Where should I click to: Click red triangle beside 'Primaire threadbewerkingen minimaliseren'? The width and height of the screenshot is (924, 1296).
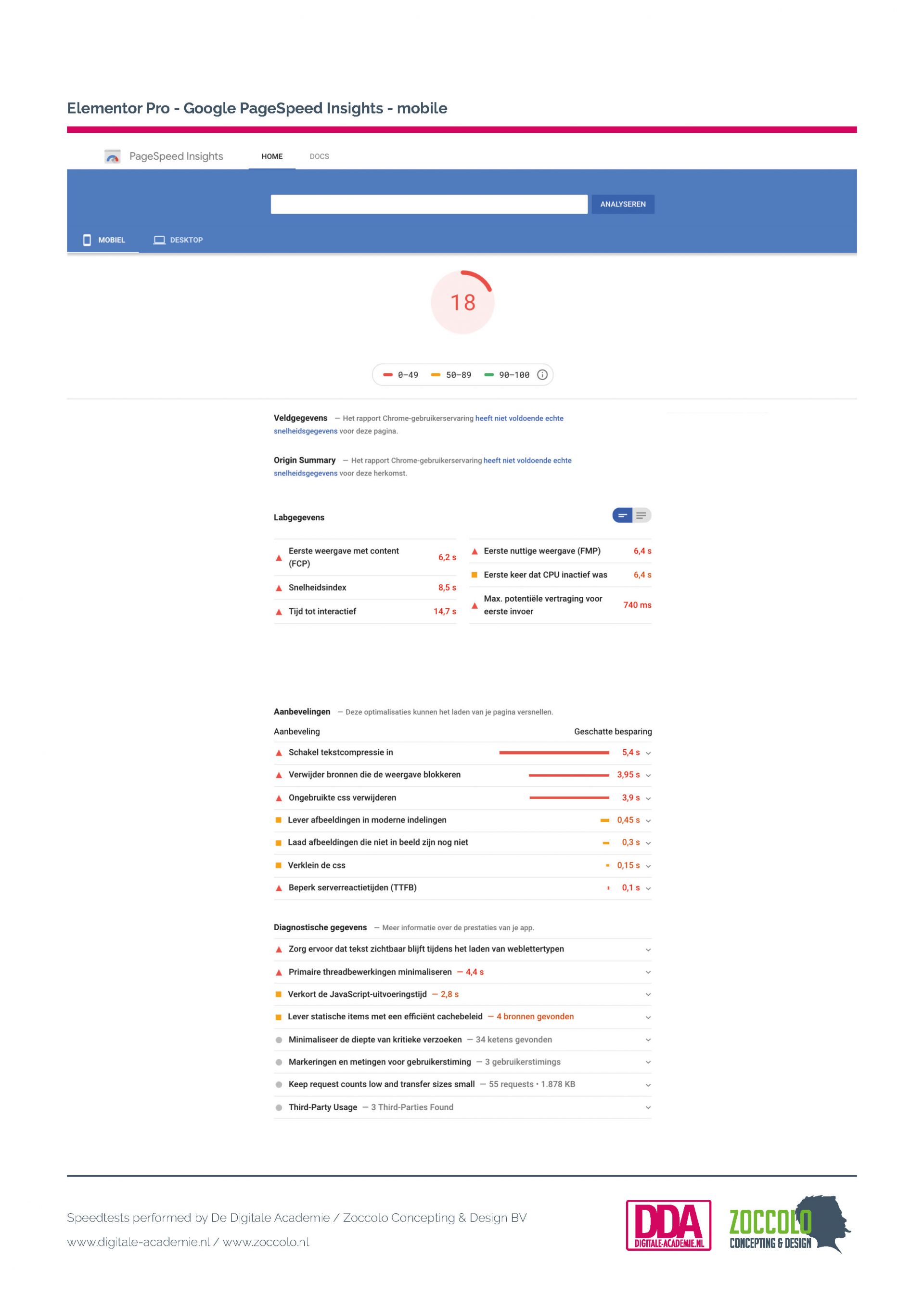[x=279, y=972]
